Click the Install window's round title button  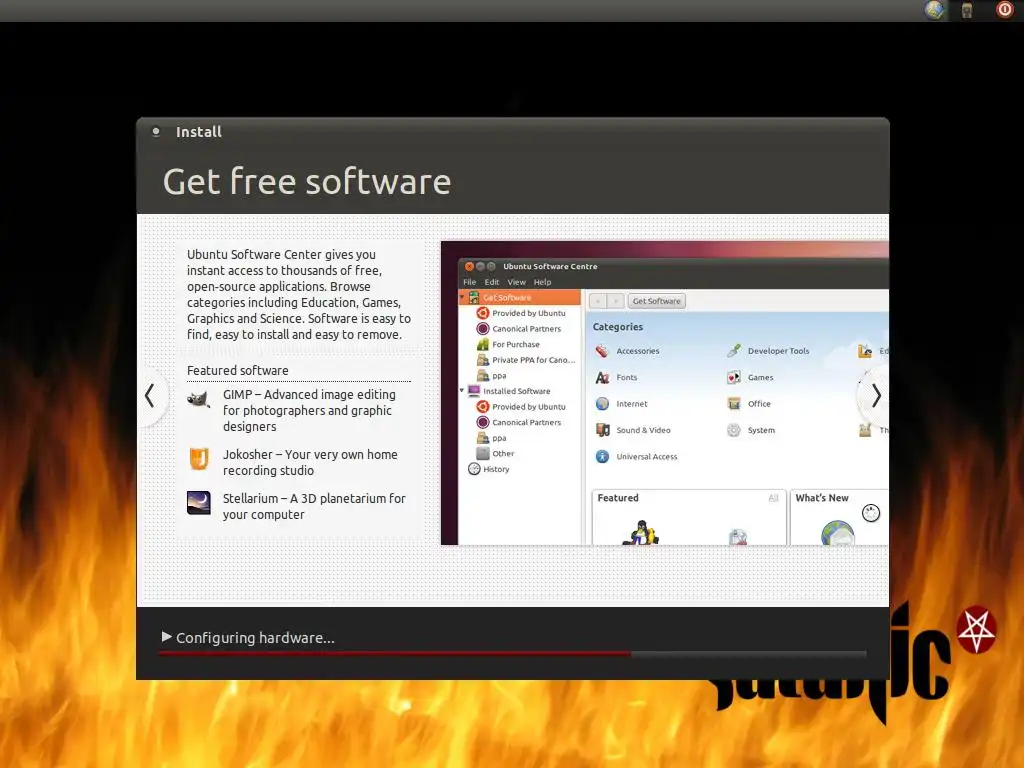[x=156, y=131]
